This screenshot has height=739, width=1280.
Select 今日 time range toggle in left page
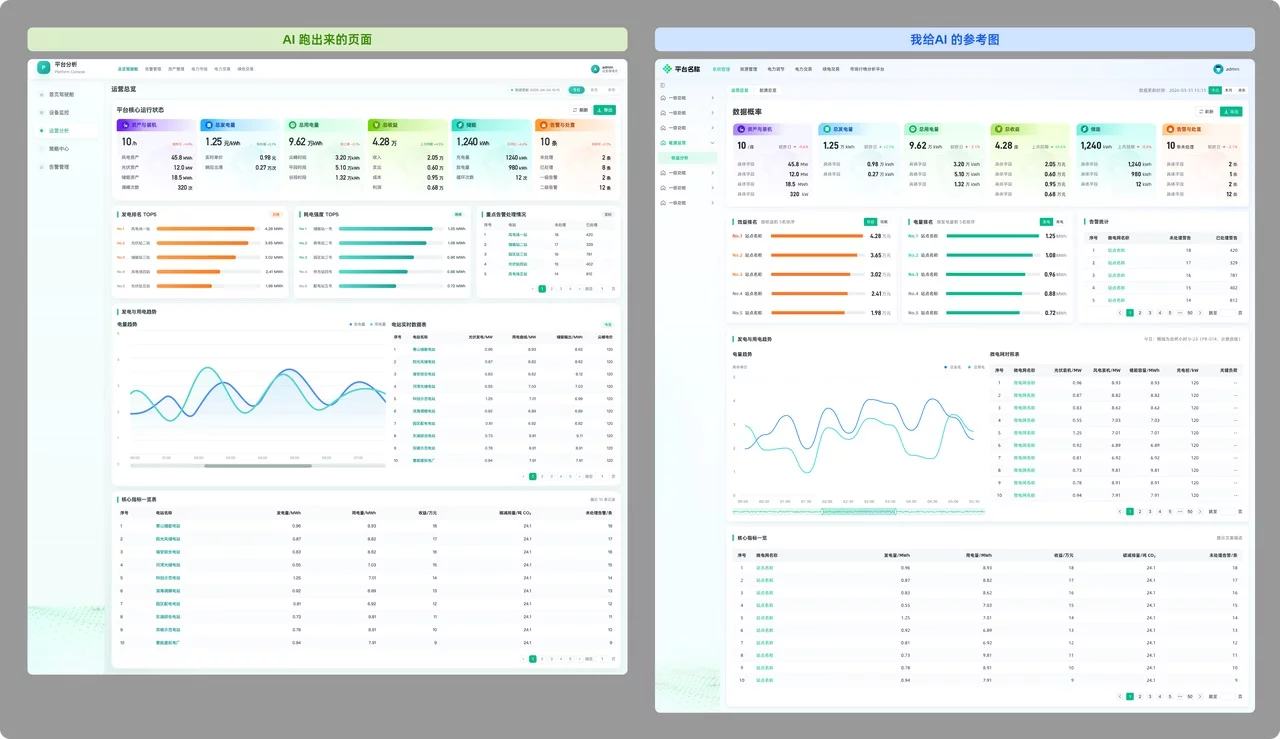[x=576, y=89]
